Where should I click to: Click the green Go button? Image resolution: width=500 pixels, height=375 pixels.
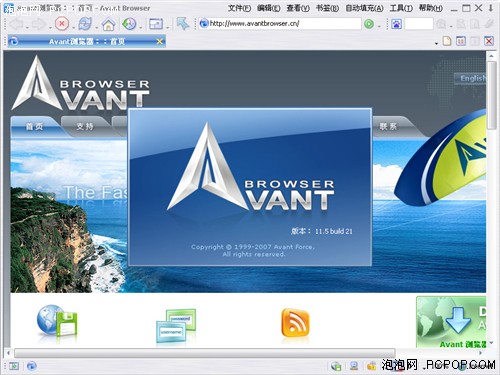click(x=369, y=24)
